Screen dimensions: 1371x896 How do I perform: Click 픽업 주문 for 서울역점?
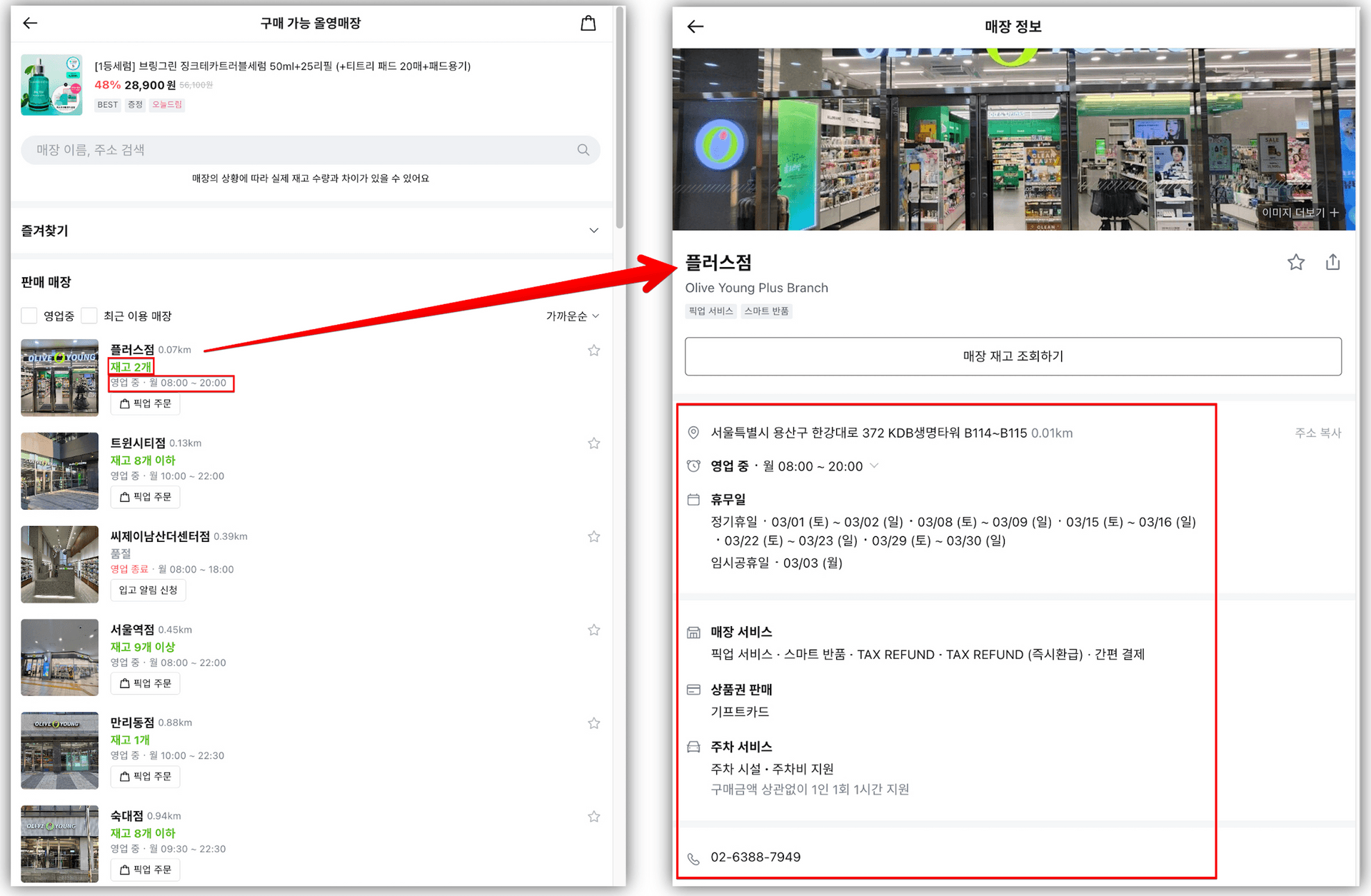point(145,683)
